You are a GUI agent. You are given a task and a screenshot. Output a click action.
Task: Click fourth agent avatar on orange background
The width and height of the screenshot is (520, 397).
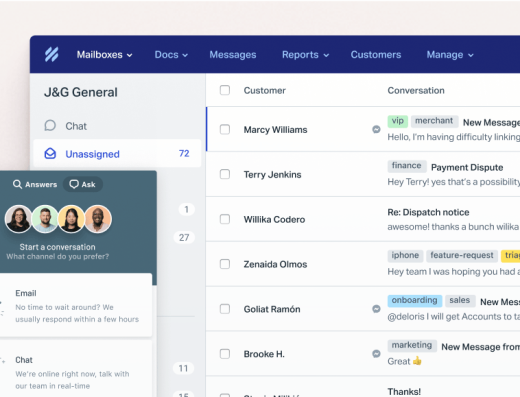coord(98,219)
